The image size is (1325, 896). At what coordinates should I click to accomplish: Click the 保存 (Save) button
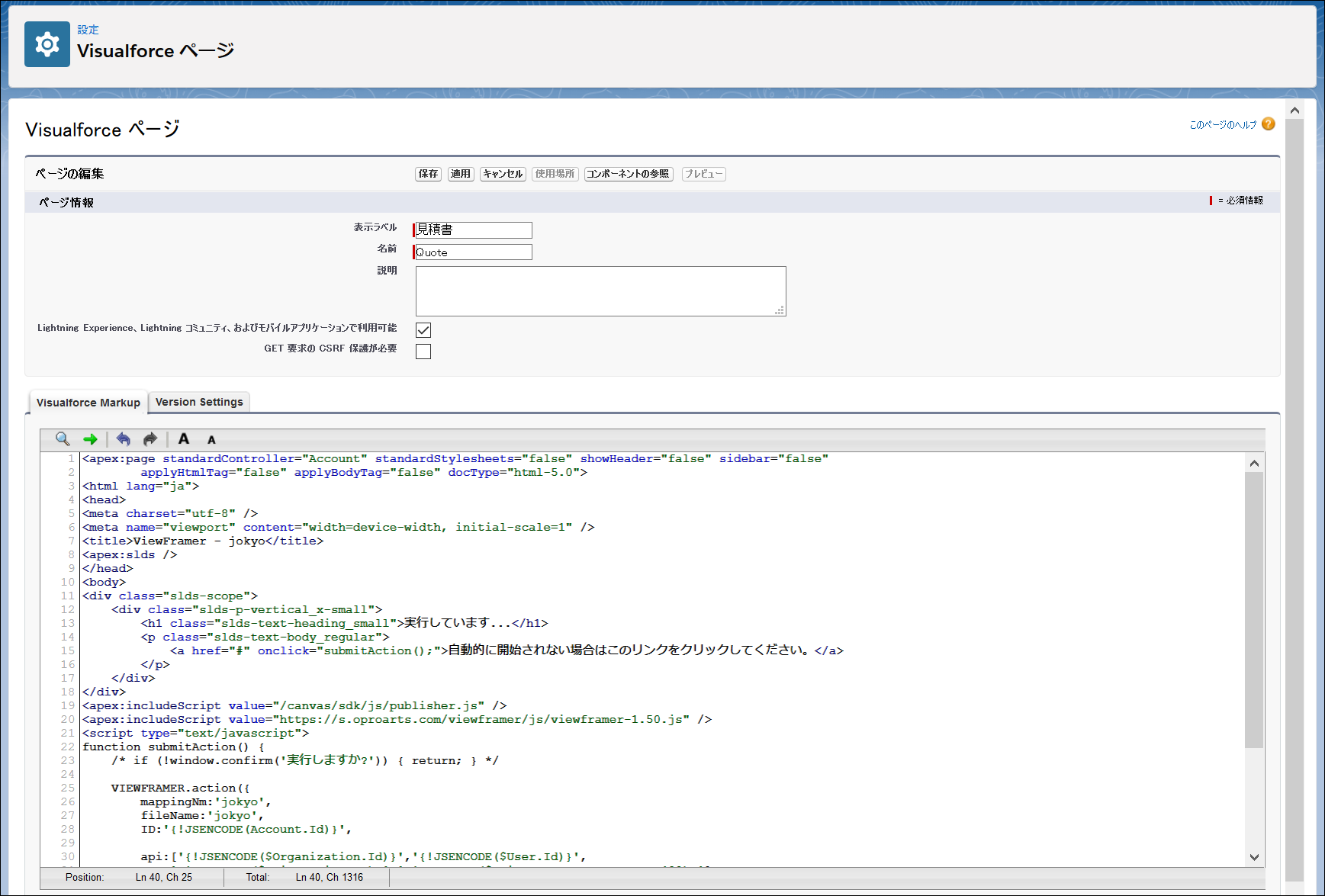coord(429,174)
